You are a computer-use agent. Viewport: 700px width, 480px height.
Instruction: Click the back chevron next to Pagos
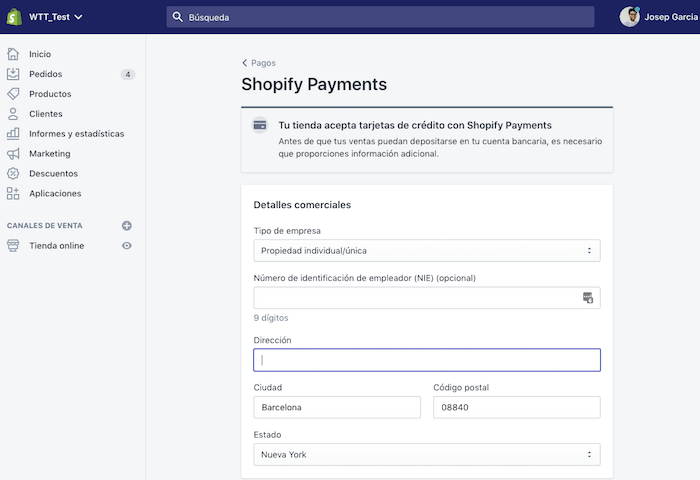pyautogui.click(x=244, y=63)
